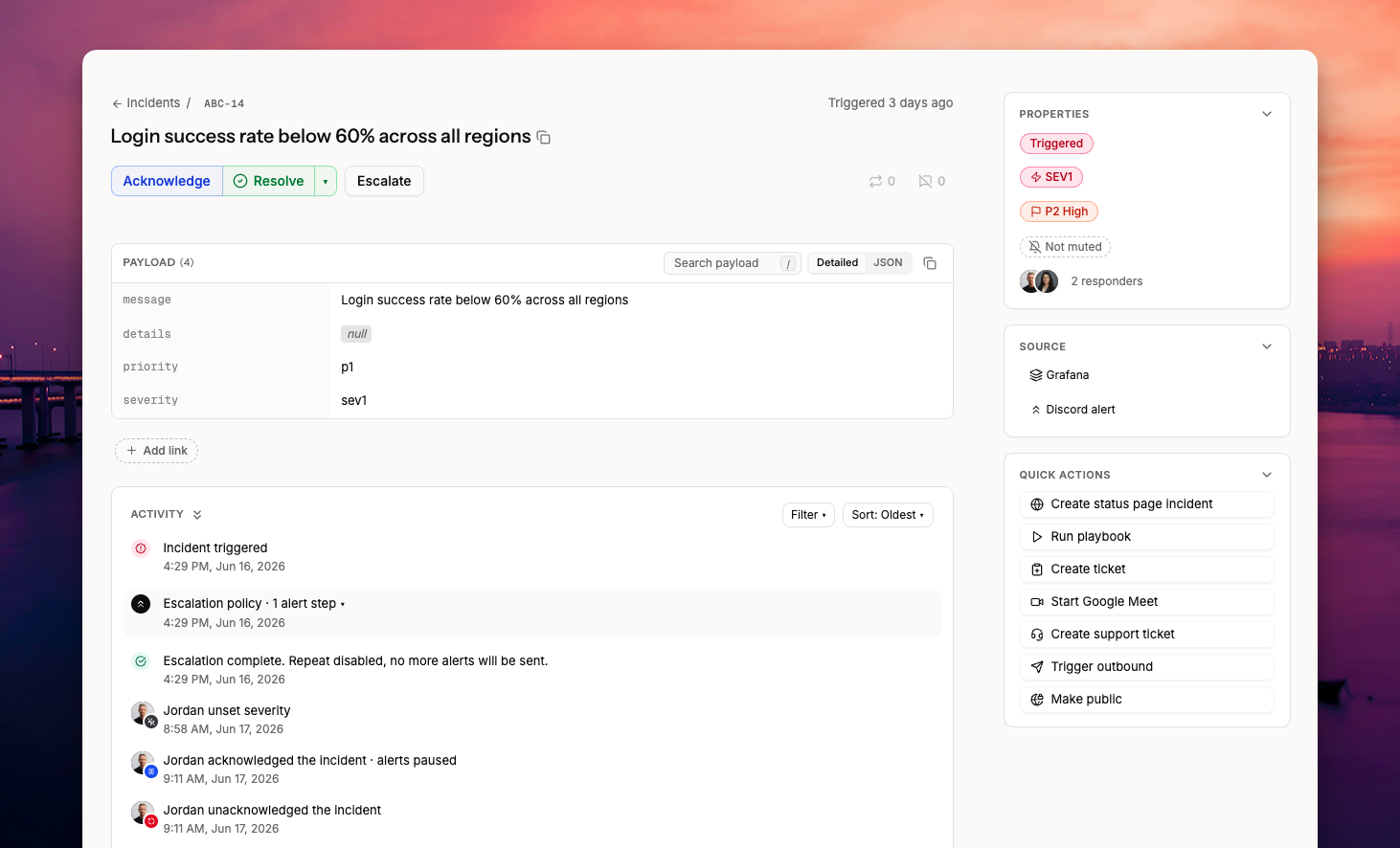The height and width of the screenshot is (848, 1400).
Task: Click the headset icon on Create support ticket
Action: click(x=1037, y=635)
